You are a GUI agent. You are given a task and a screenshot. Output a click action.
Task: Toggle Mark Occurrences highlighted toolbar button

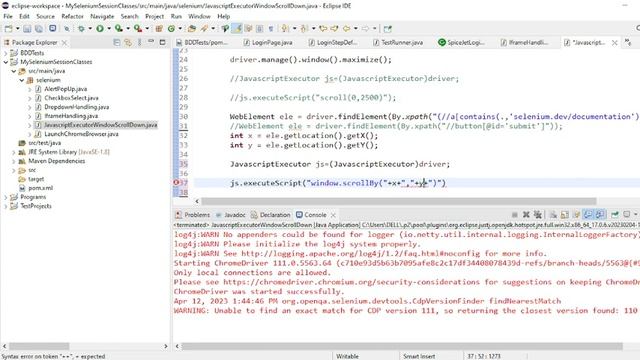click(237, 29)
